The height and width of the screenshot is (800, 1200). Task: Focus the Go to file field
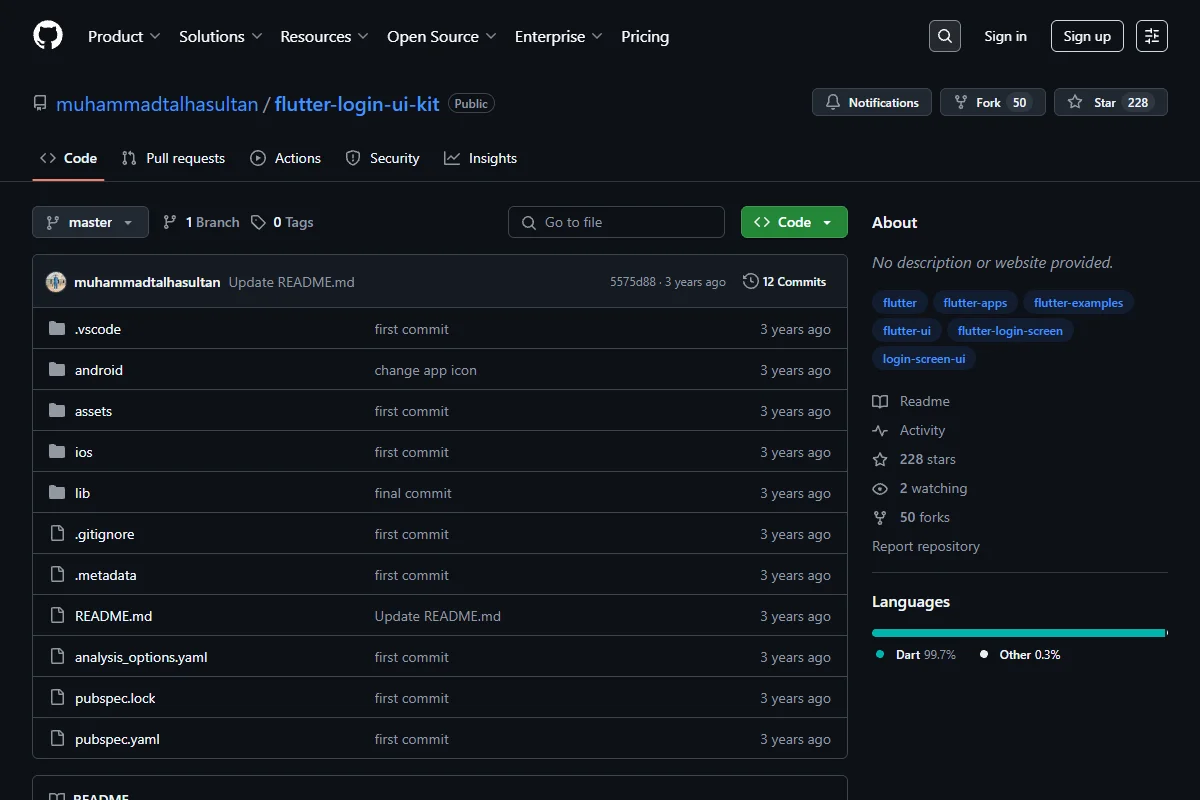click(616, 222)
